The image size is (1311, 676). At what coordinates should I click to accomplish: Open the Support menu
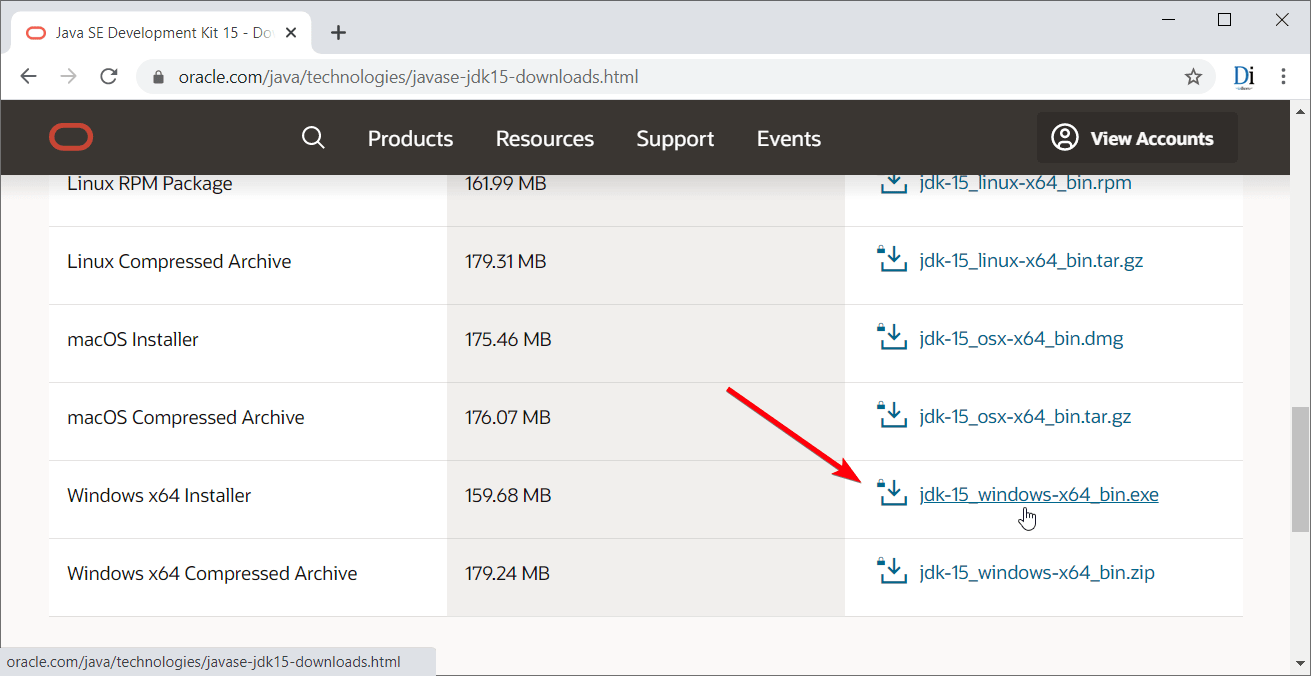tap(675, 139)
